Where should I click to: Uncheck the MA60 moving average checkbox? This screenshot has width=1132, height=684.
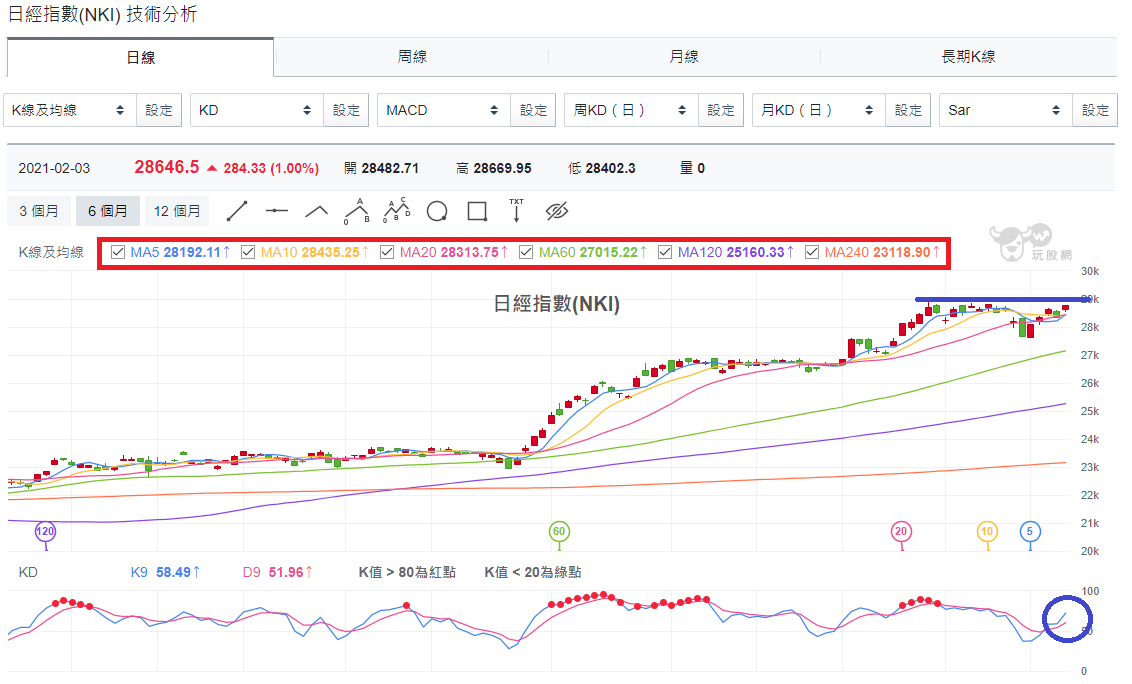[x=526, y=252]
